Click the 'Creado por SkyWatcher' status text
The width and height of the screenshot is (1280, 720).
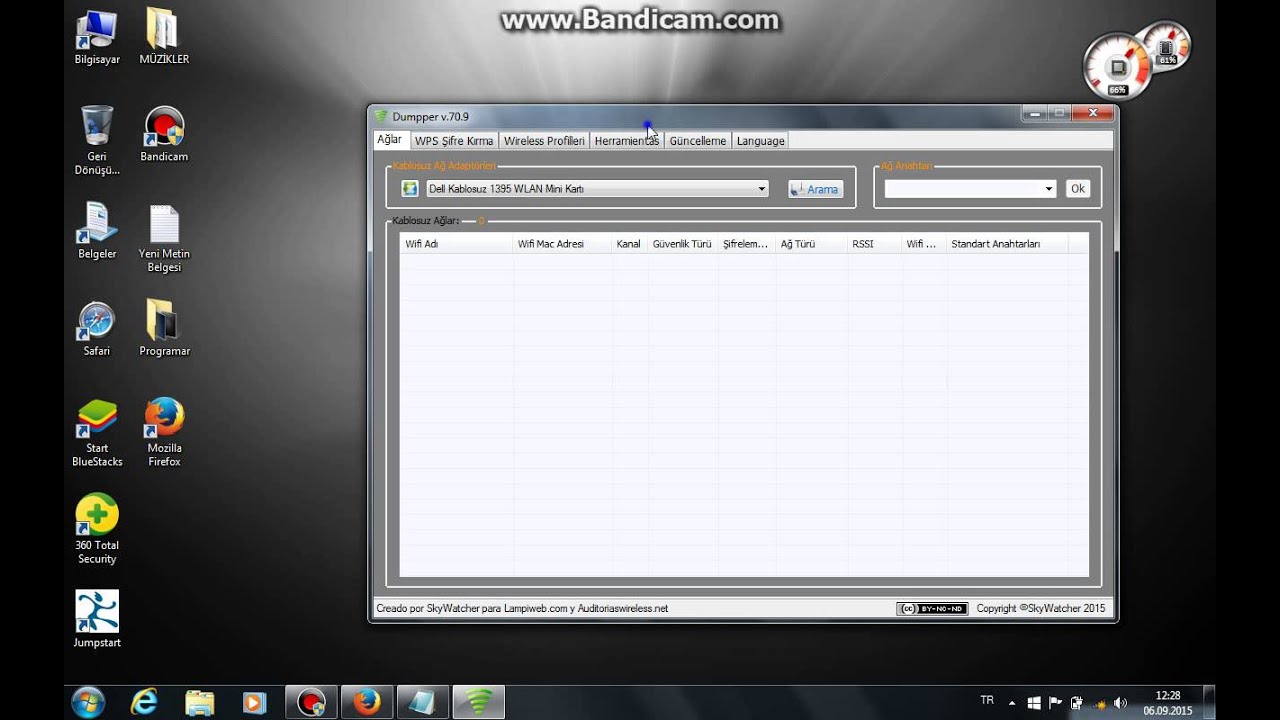[x=522, y=608]
